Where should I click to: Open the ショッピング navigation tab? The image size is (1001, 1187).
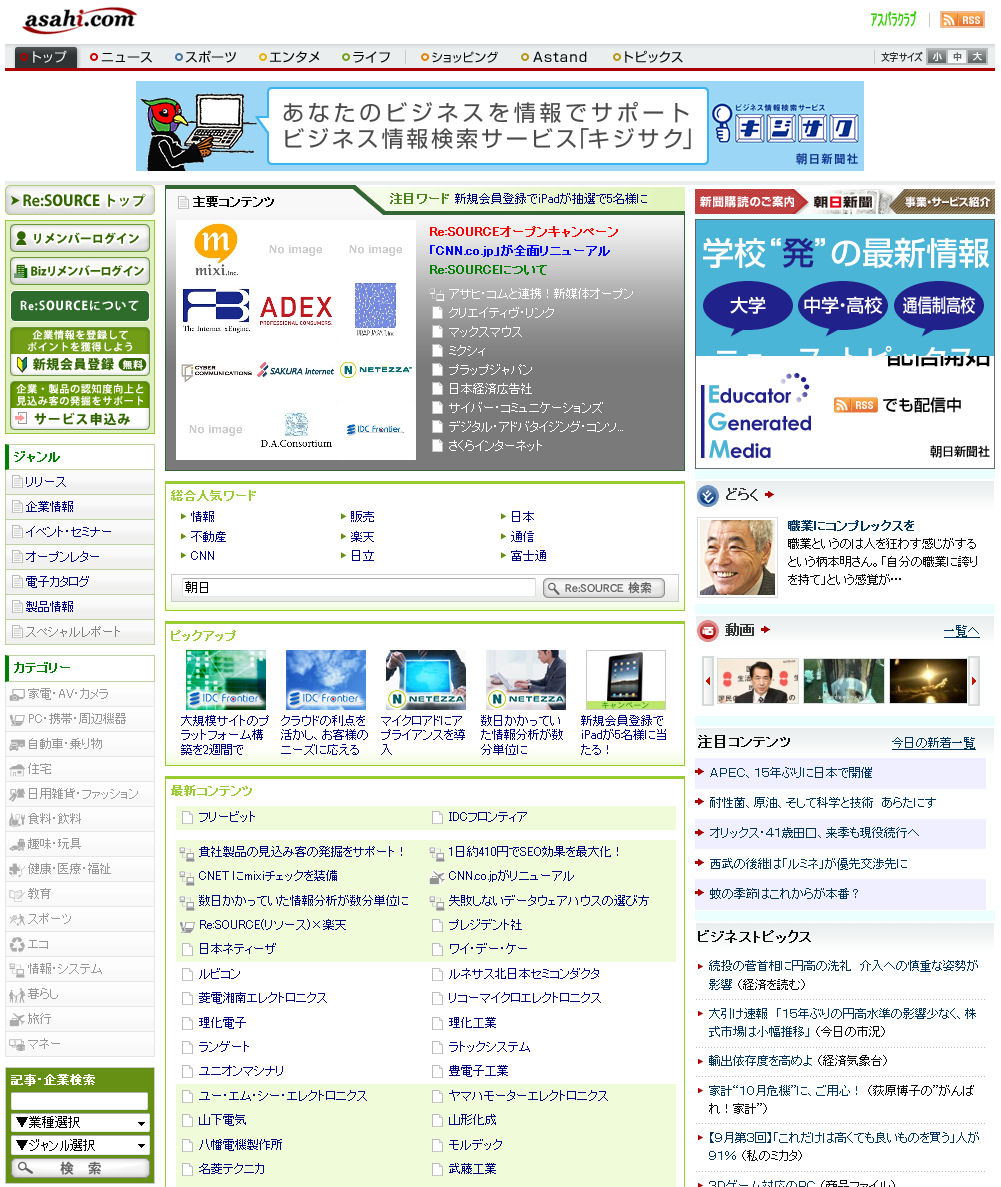coord(460,57)
